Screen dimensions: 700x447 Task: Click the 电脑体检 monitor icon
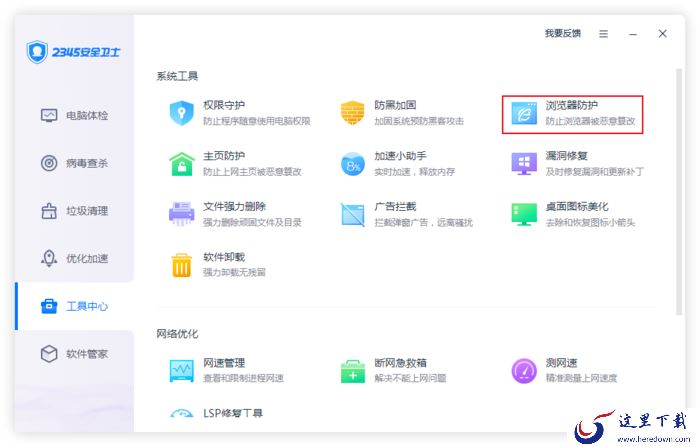coord(49,116)
